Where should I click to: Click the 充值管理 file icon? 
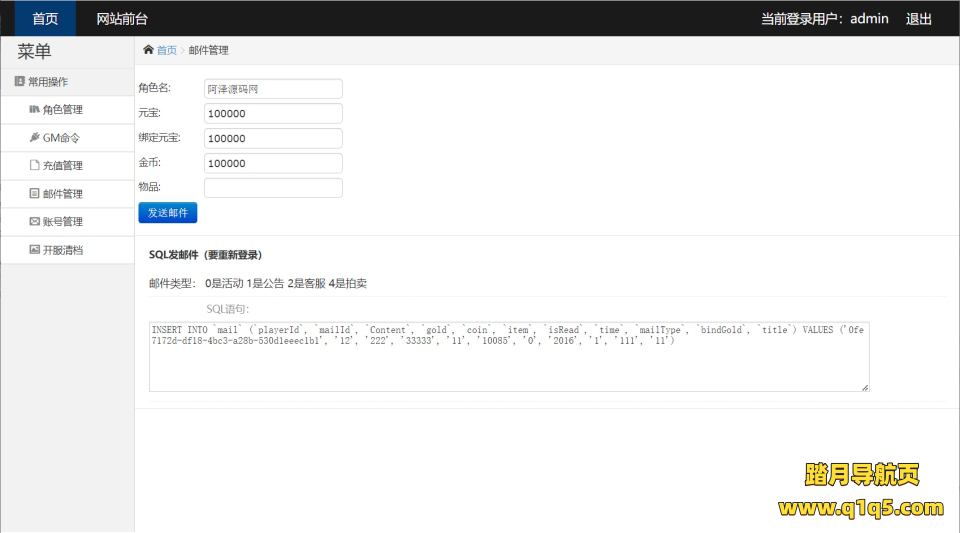(34, 165)
